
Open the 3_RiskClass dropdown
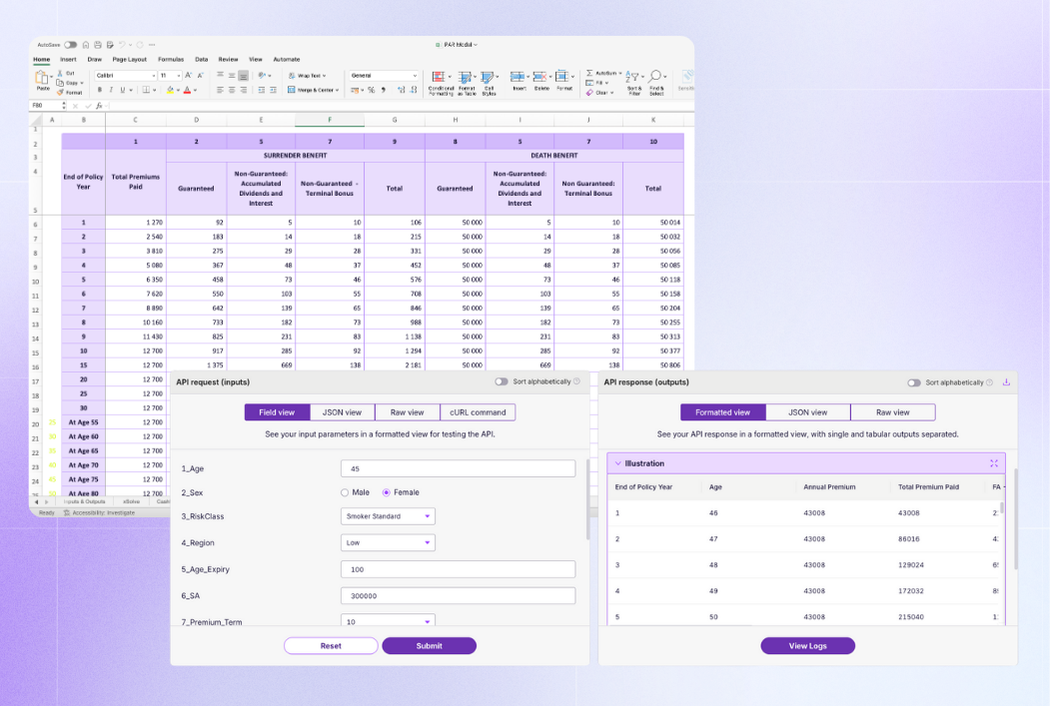pos(388,517)
